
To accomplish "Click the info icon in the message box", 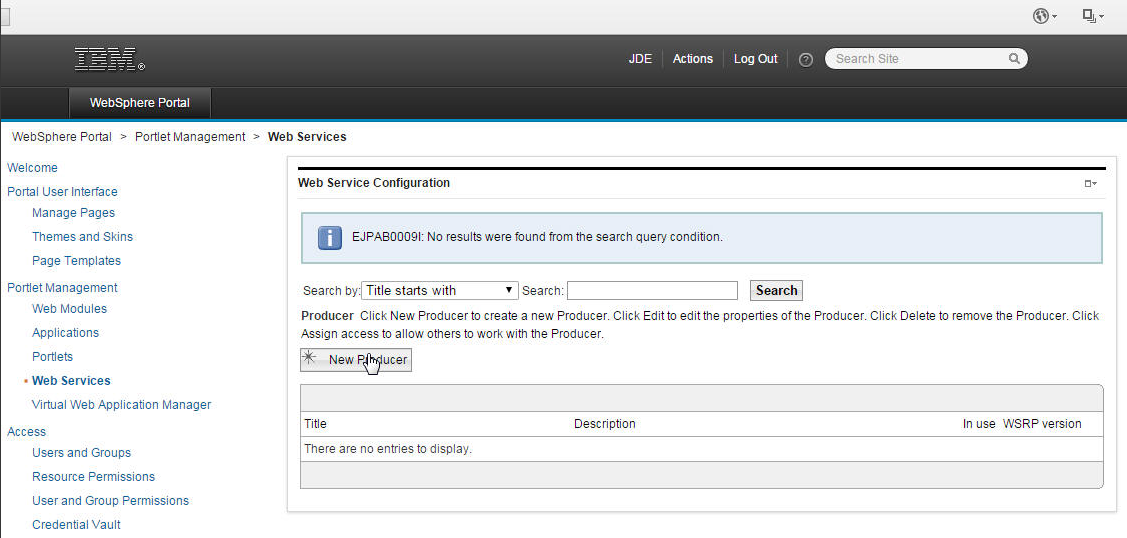I will pyautogui.click(x=330, y=238).
